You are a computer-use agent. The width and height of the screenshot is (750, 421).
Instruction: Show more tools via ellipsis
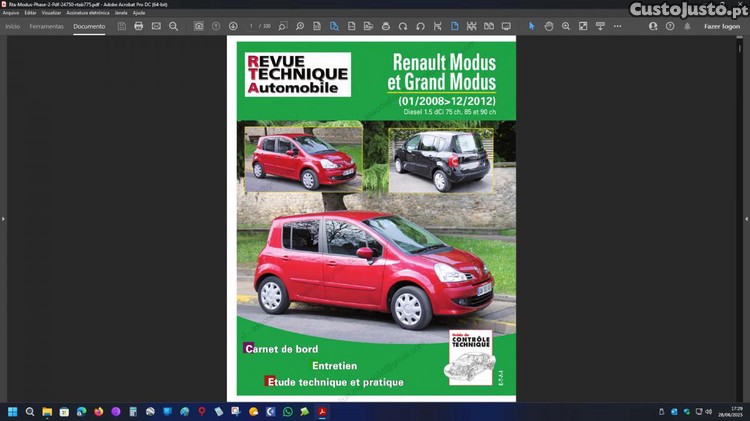point(618,26)
